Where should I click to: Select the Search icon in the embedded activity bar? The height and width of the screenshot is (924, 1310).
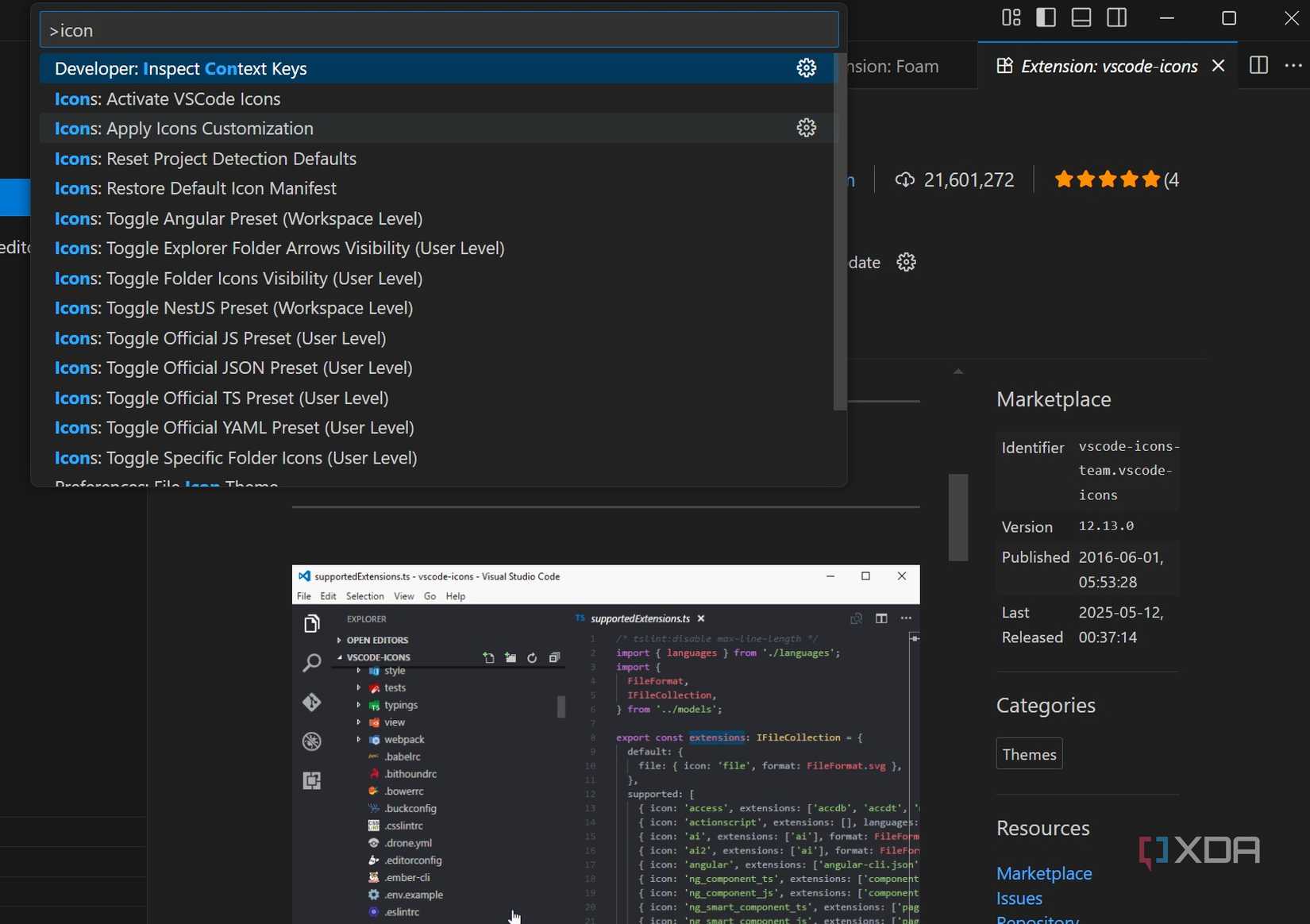click(311, 664)
